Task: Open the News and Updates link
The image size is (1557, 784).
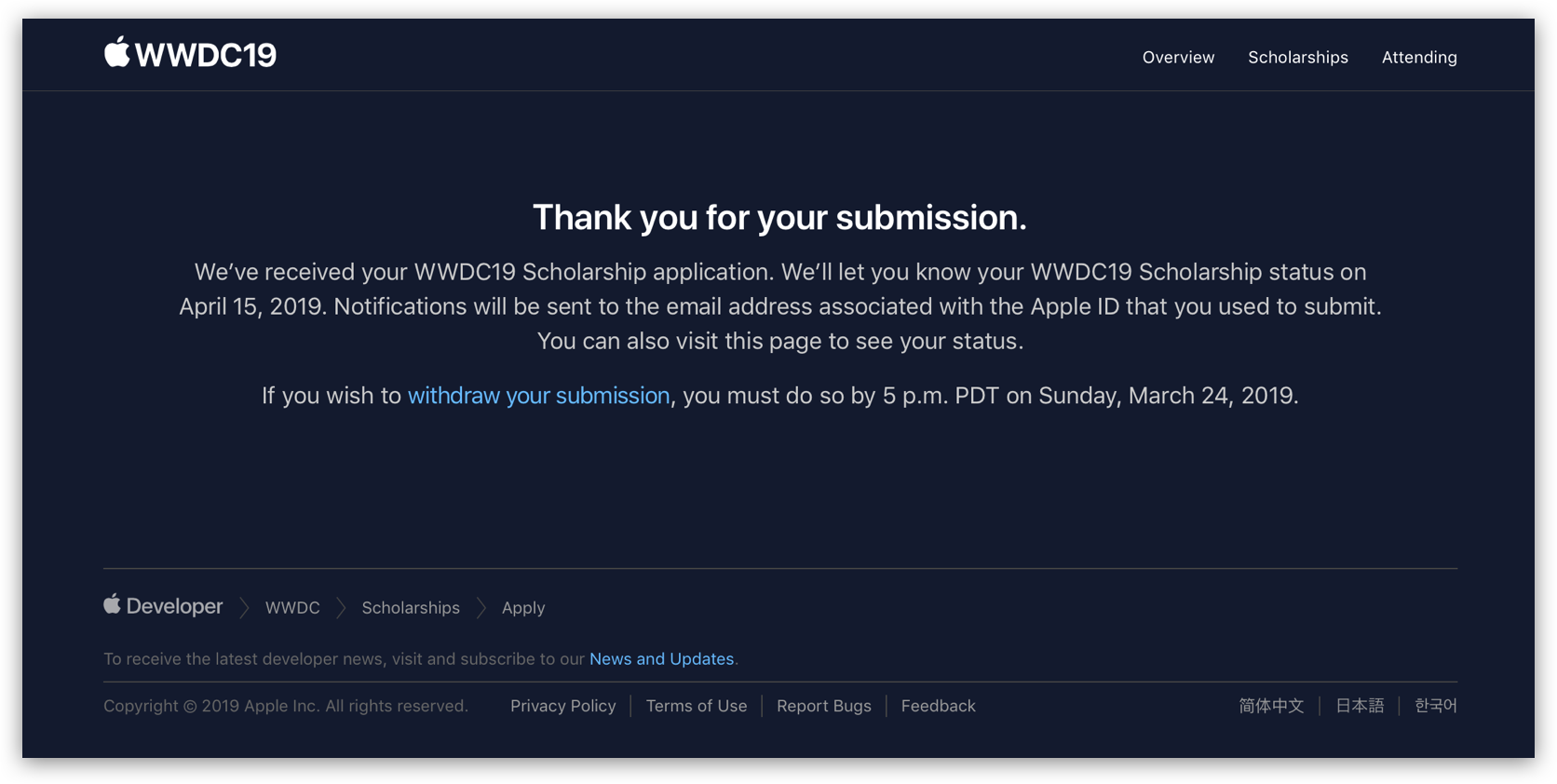Action: point(661,658)
